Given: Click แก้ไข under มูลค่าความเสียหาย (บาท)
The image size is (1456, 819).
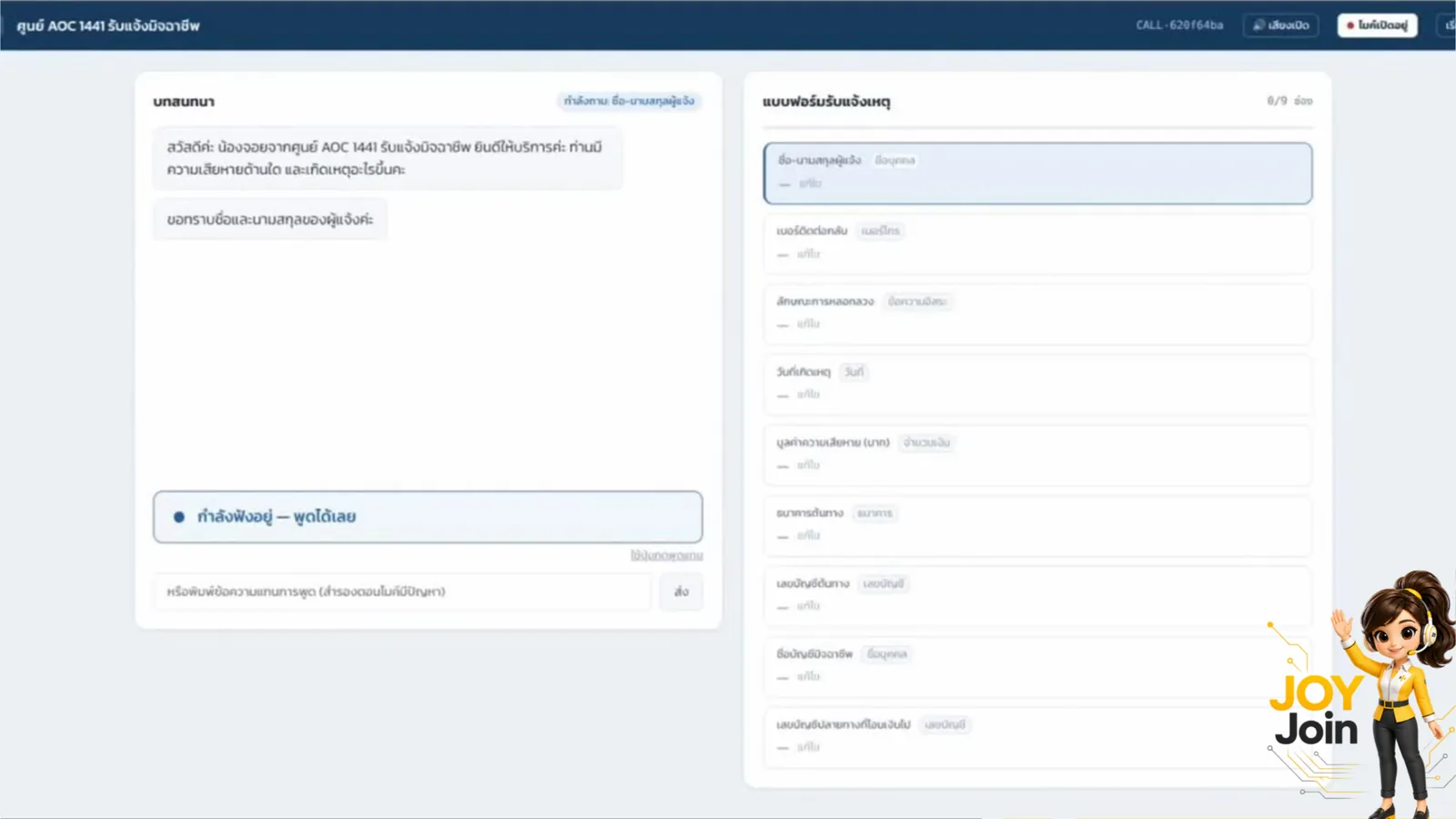Looking at the screenshot, I should tap(808, 465).
